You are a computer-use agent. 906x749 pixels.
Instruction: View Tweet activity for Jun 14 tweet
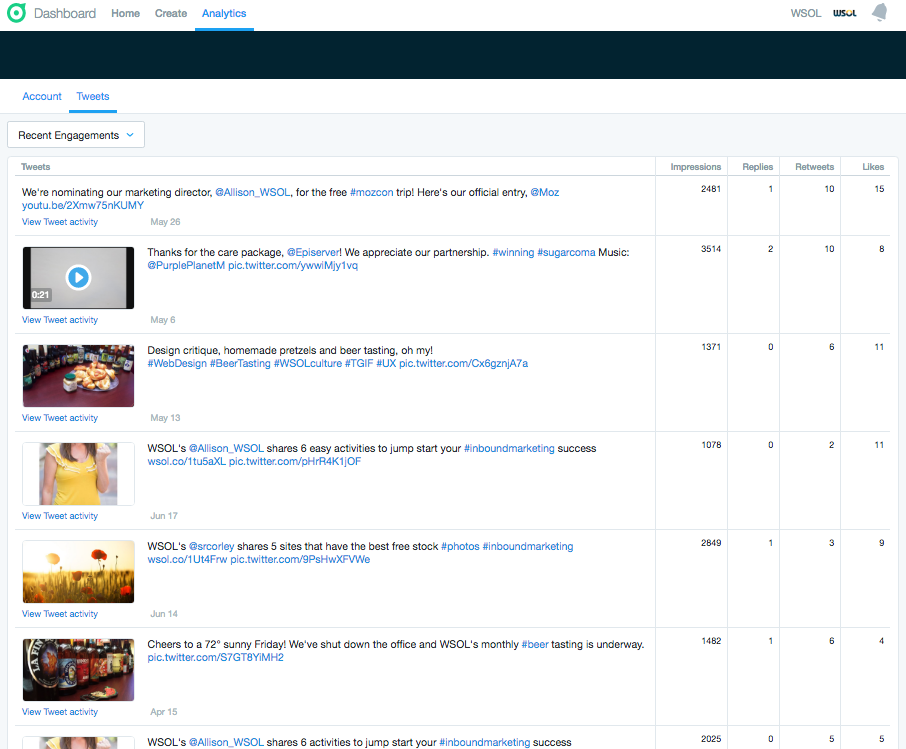click(x=60, y=614)
